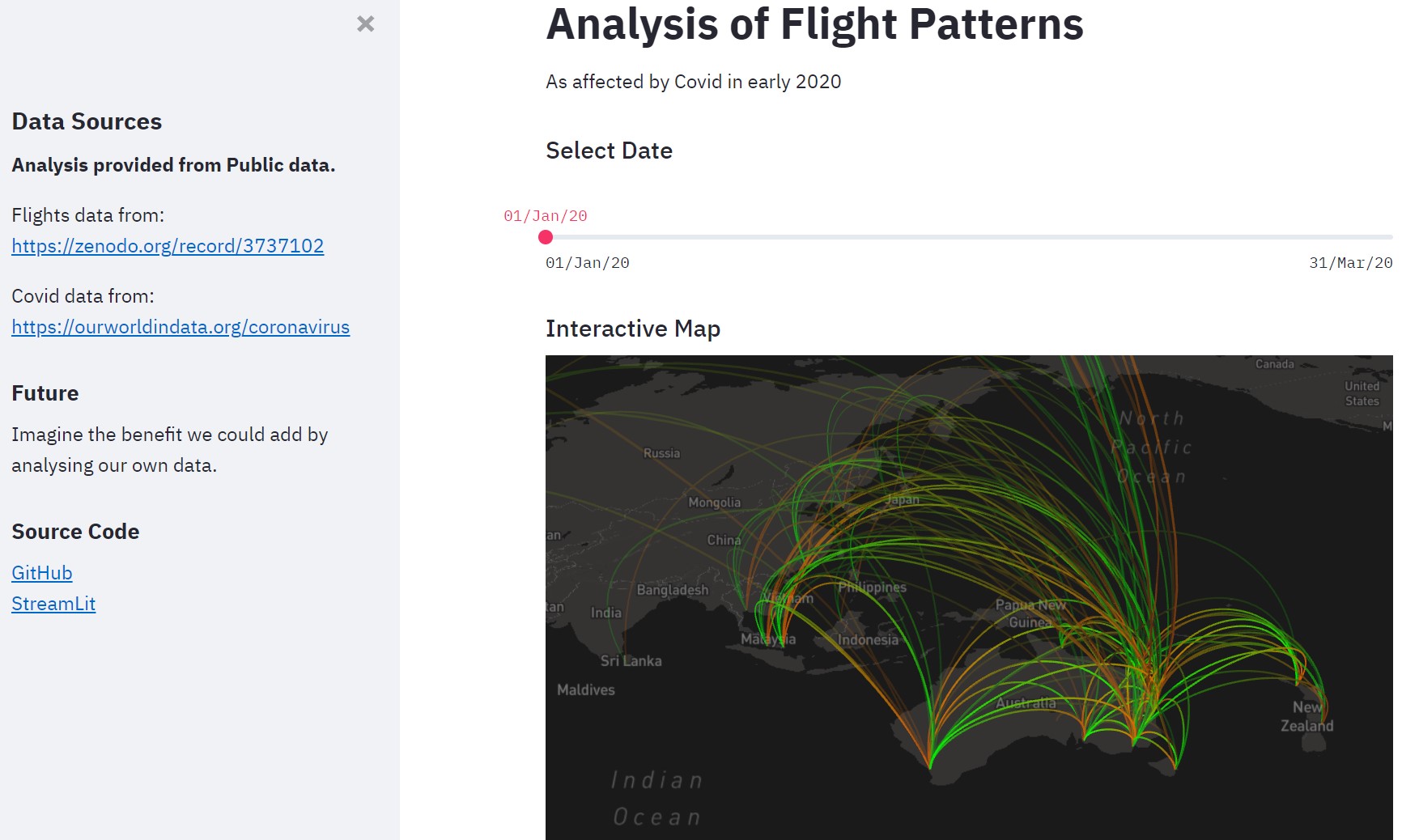Click the 'Analysis of Flight Patterns' title
Image resolution: width=1402 pixels, height=840 pixels.
(814, 24)
